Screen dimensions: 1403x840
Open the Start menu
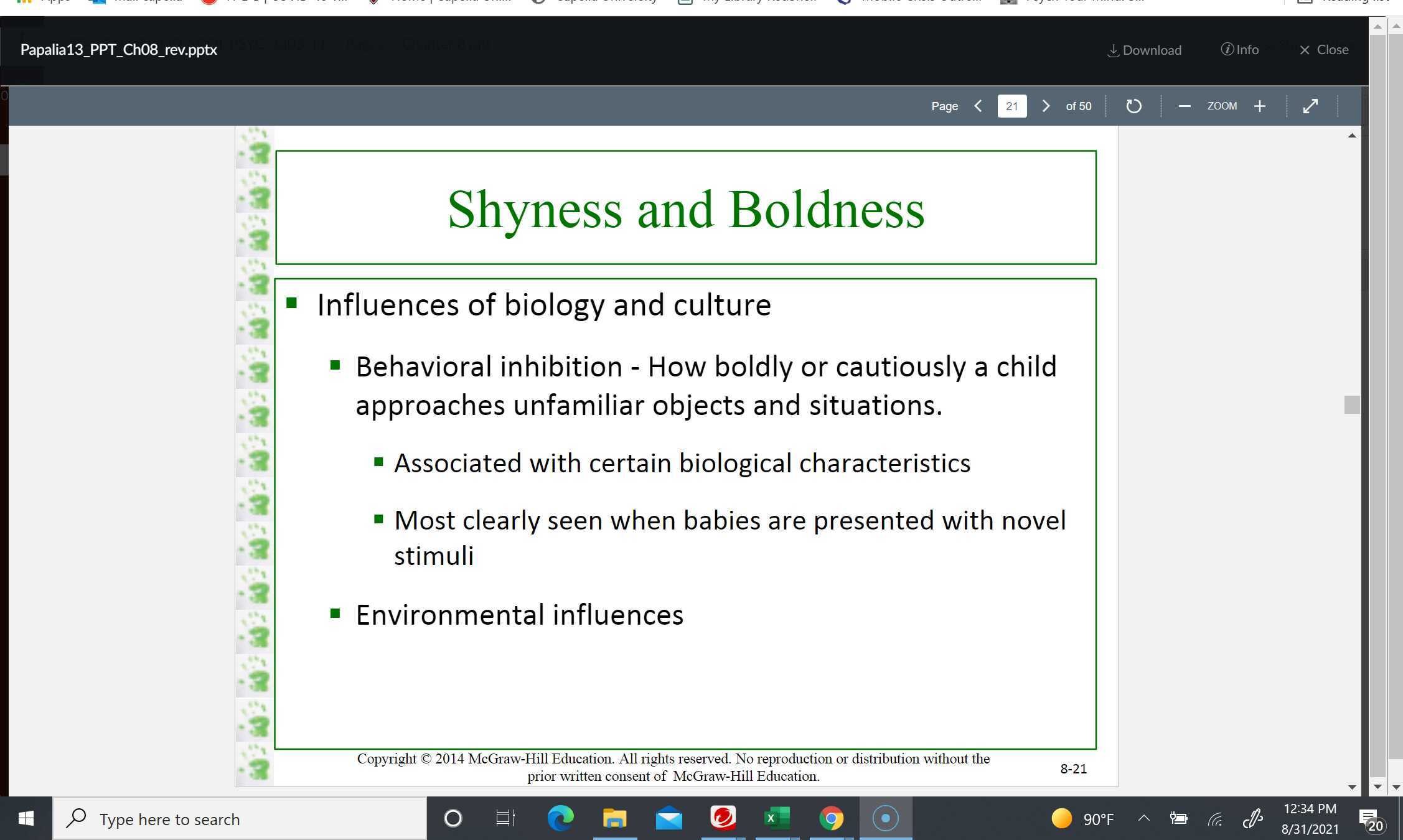(26, 818)
